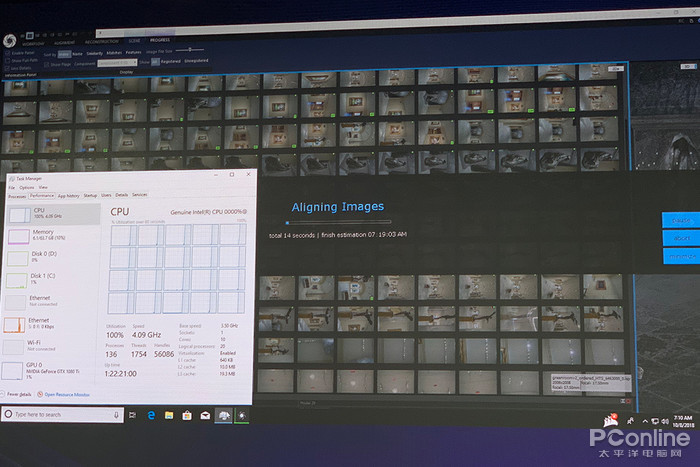The image size is (700, 467).
Task: Open the Component dropdown
Action: tap(115, 62)
